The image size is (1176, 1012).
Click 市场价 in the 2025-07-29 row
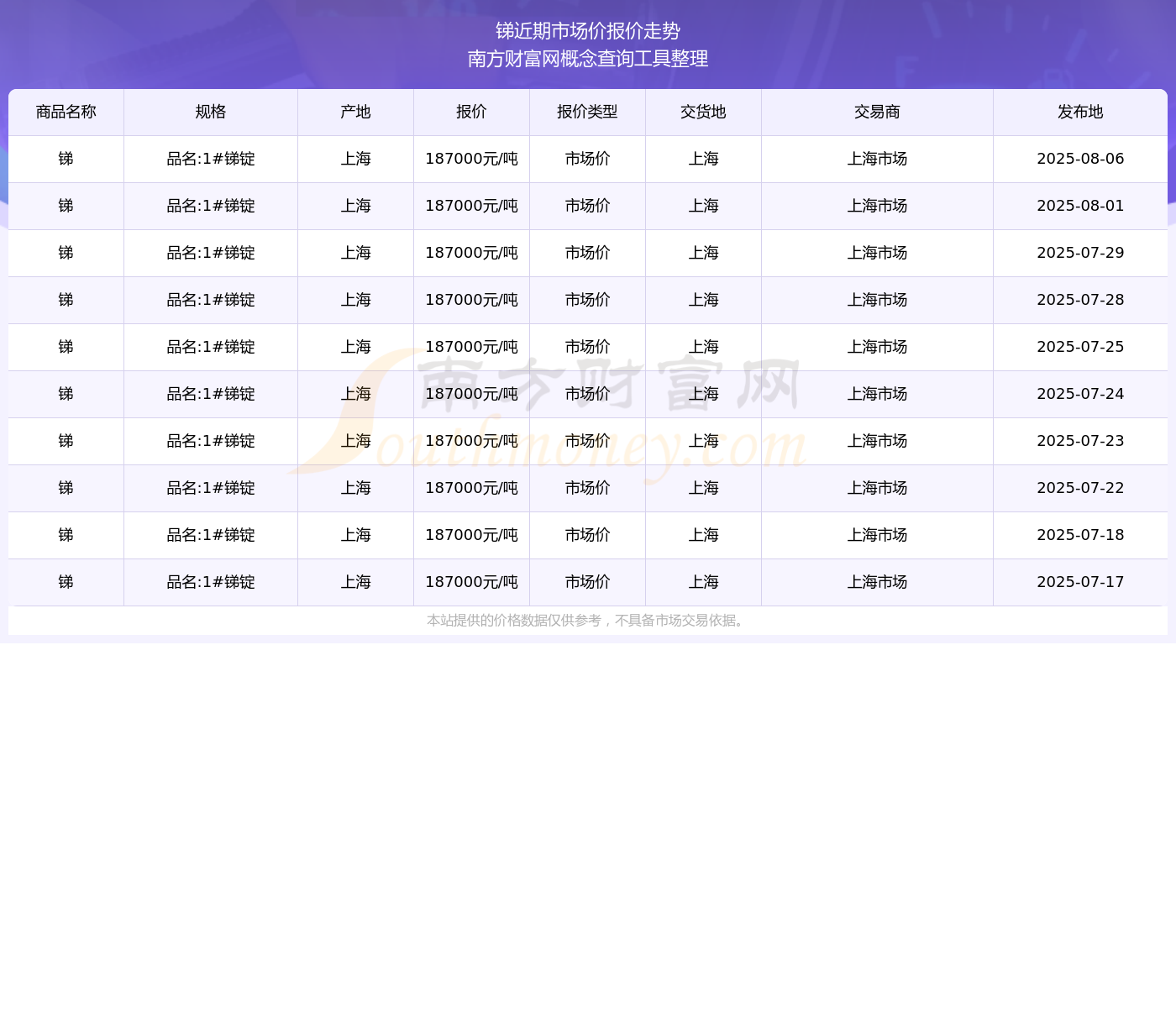click(587, 253)
